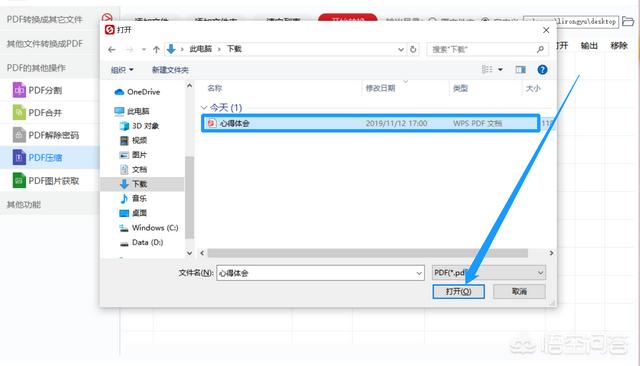Open the 组织 menu
The width and height of the screenshot is (640, 366).
click(x=122, y=70)
